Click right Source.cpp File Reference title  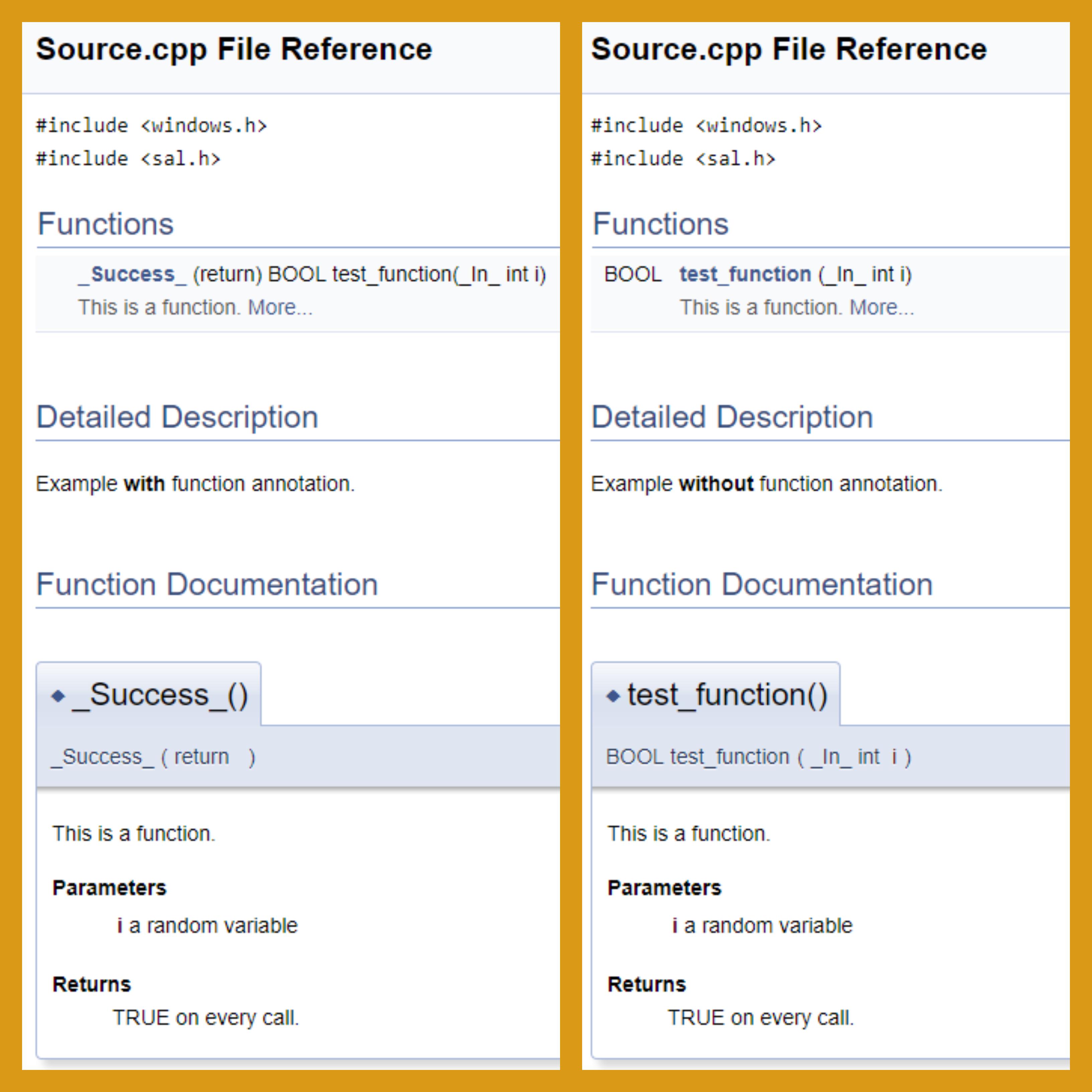tap(789, 49)
